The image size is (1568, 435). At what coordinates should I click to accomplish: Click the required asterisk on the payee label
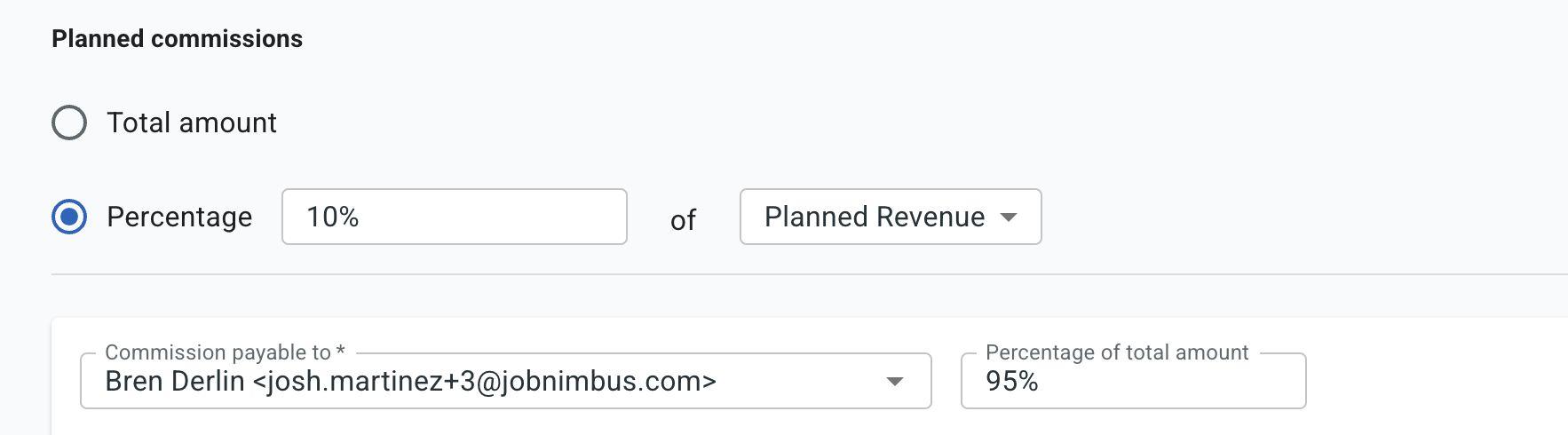(x=341, y=352)
